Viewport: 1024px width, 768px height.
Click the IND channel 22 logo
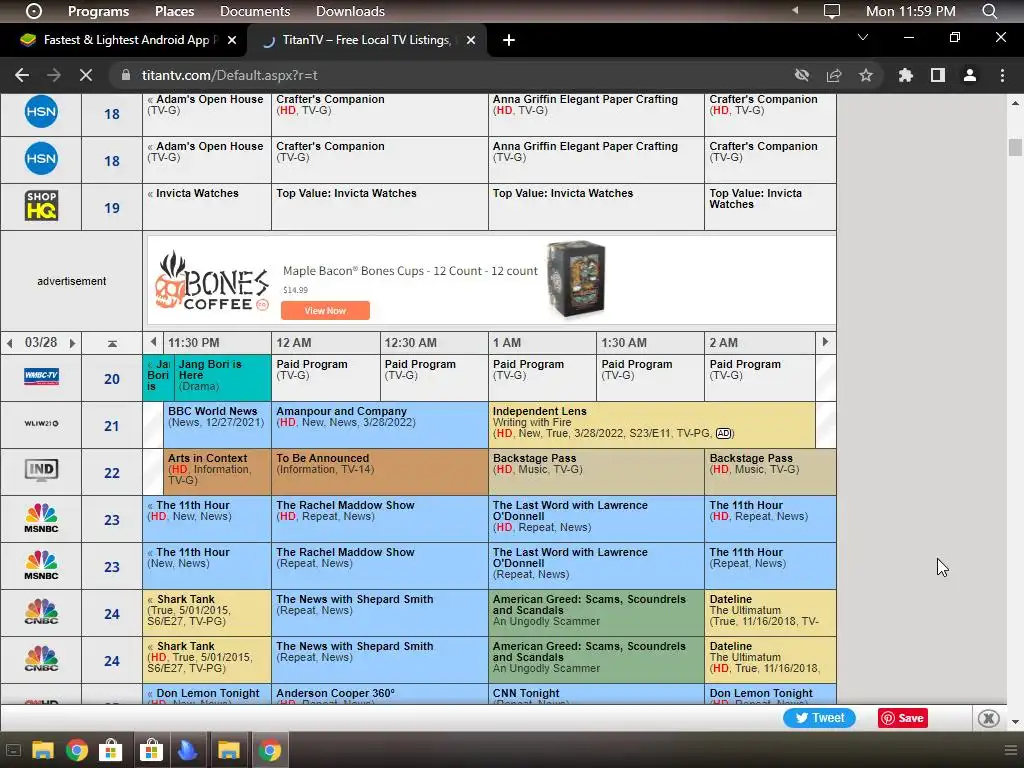point(41,470)
